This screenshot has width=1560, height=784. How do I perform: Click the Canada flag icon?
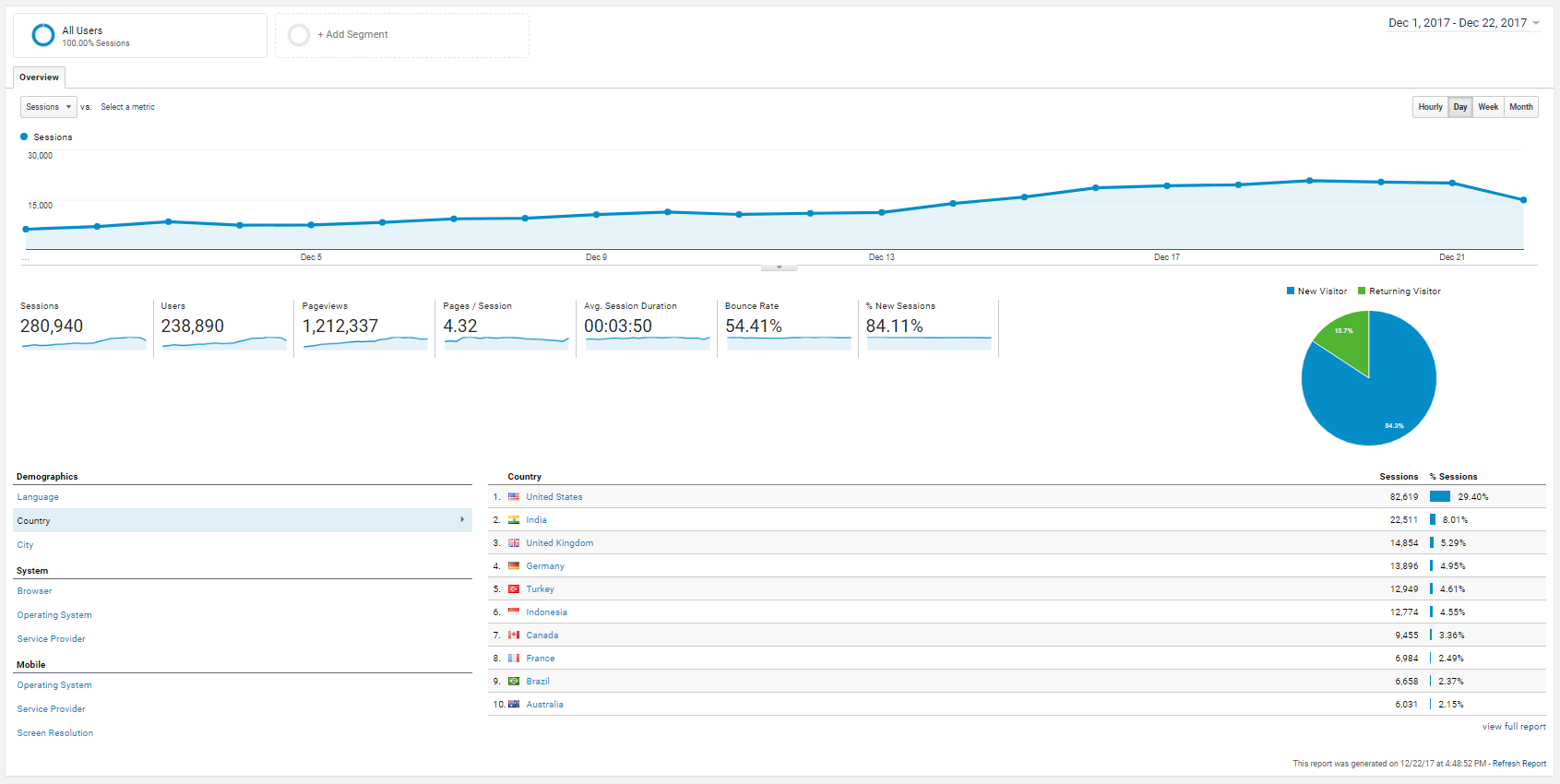(514, 636)
